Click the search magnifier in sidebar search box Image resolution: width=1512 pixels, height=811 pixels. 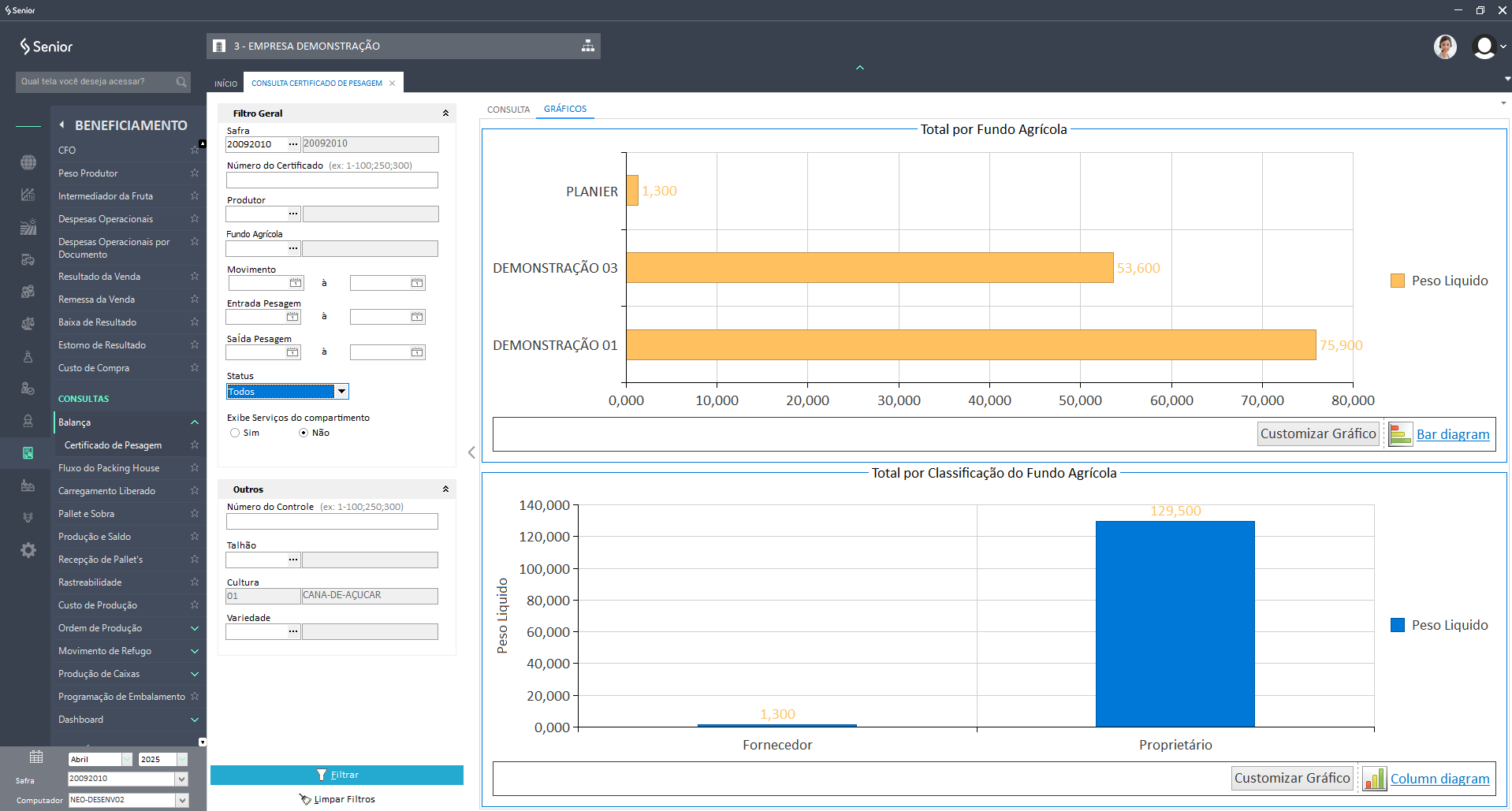[x=181, y=82]
